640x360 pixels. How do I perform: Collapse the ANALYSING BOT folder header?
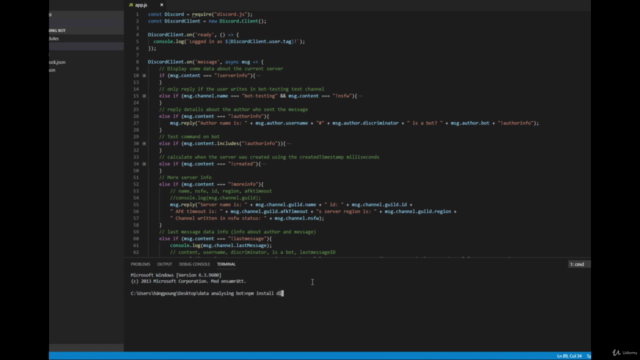(86, 30)
